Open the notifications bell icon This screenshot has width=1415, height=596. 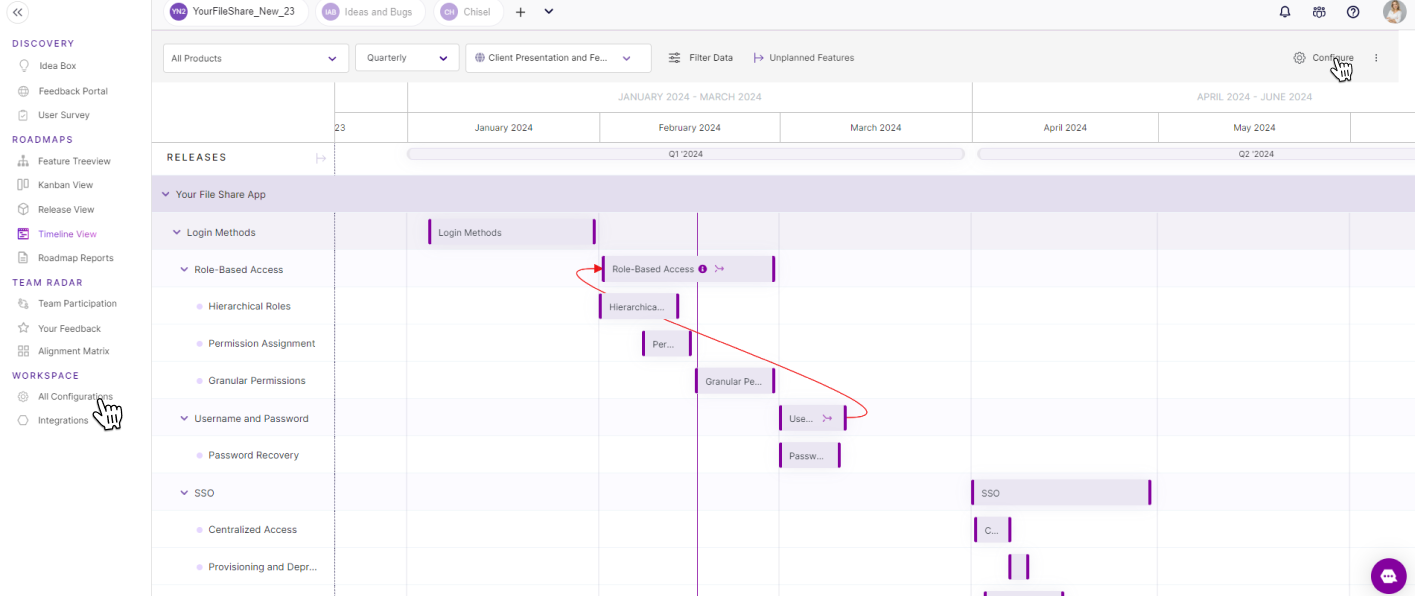click(x=1284, y=11)
